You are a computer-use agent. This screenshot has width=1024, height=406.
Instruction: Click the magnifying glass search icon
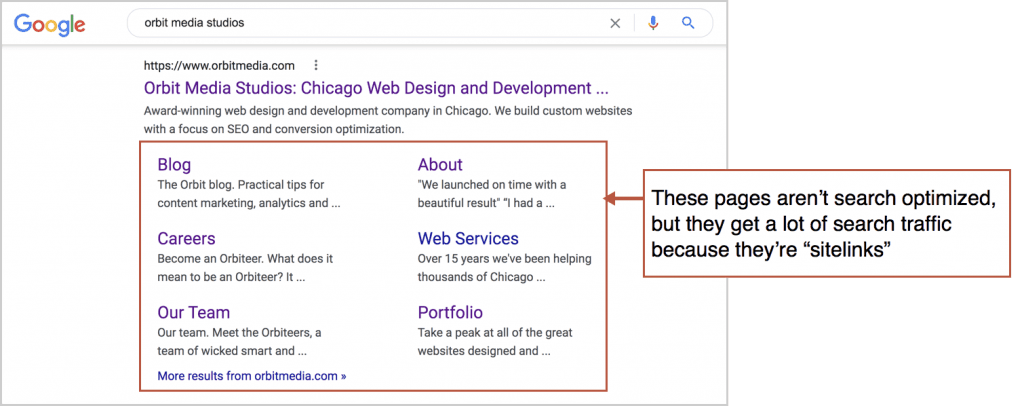[688, 23]
